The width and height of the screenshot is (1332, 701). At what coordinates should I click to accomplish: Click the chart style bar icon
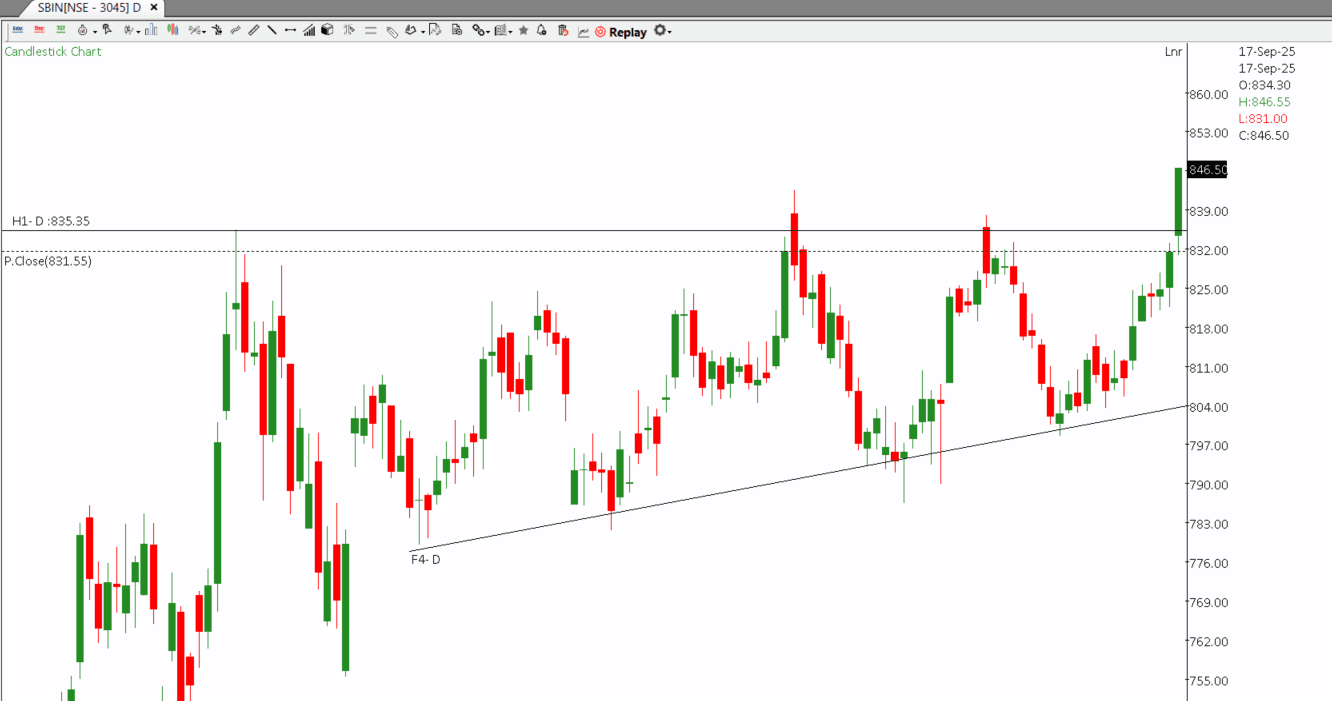127,31
